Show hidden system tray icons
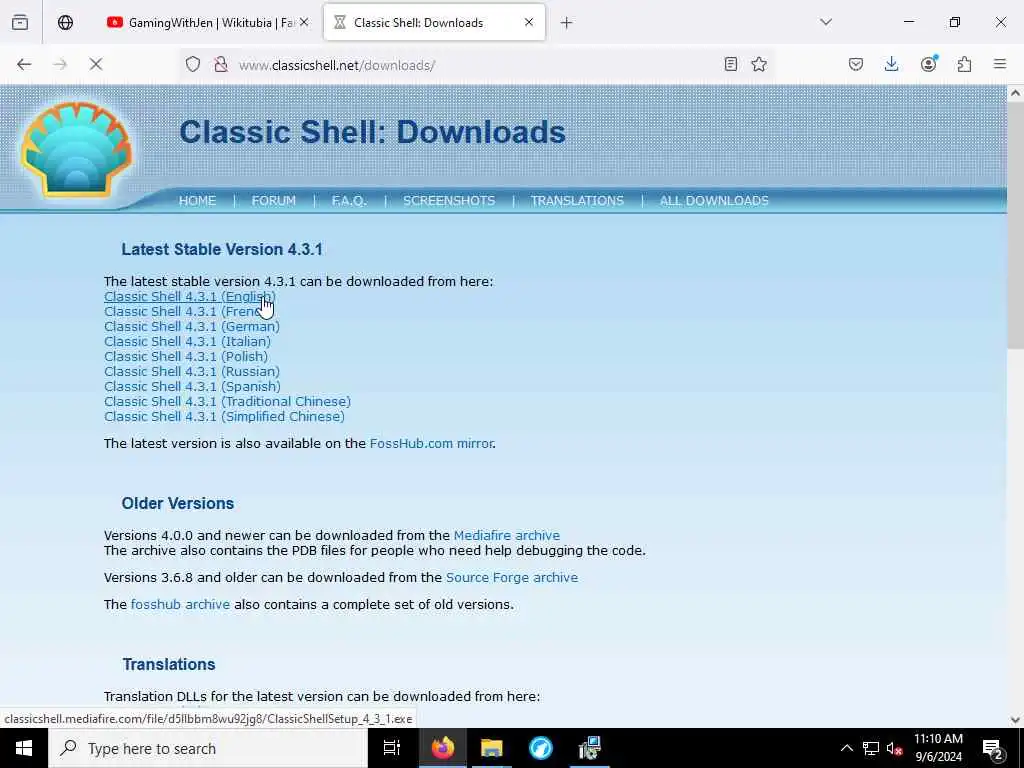 pyautogui.click(x=846, y=748)
